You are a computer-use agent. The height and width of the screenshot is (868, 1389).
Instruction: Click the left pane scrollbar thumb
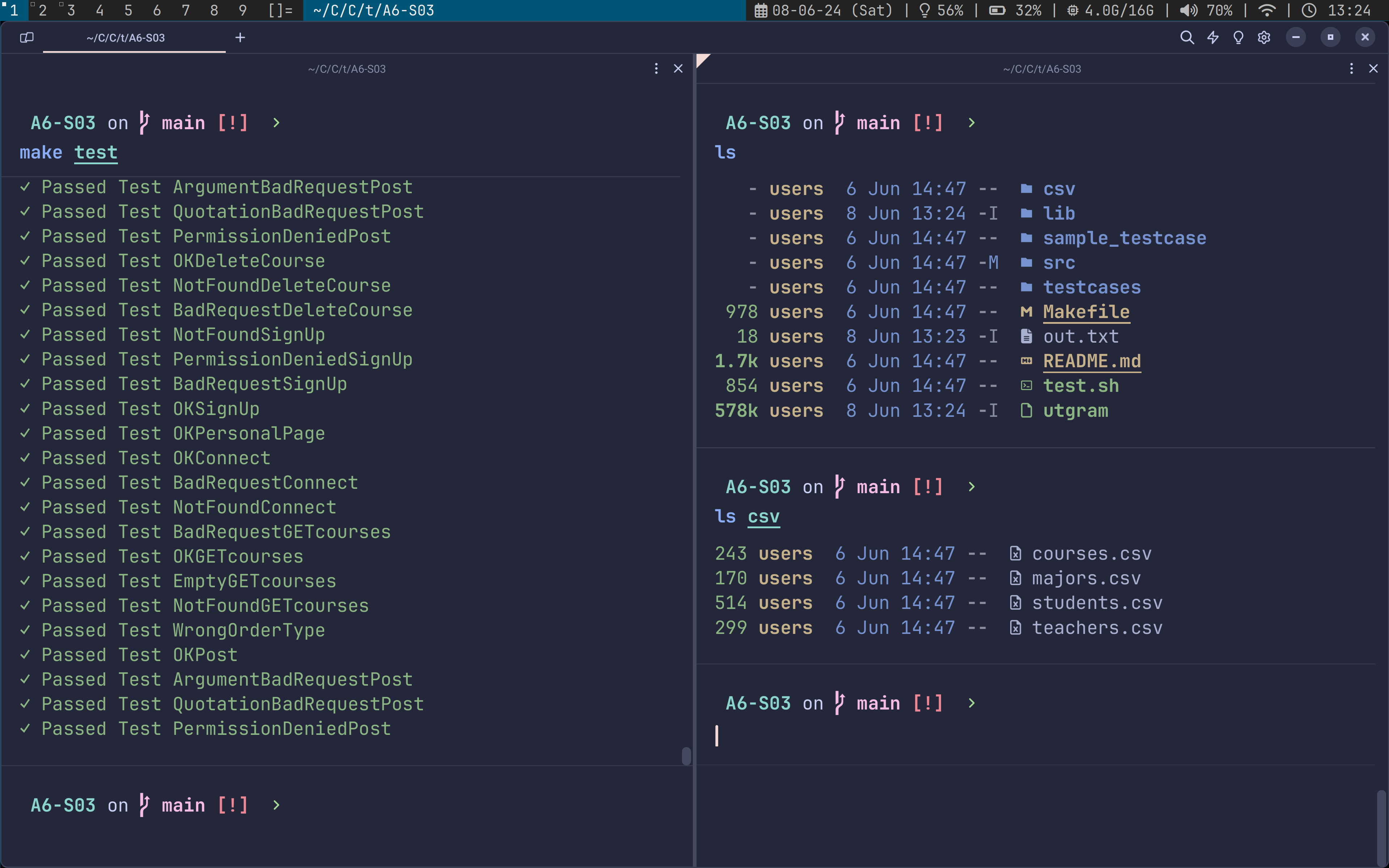pyautogui.click(x=686, y=756)
